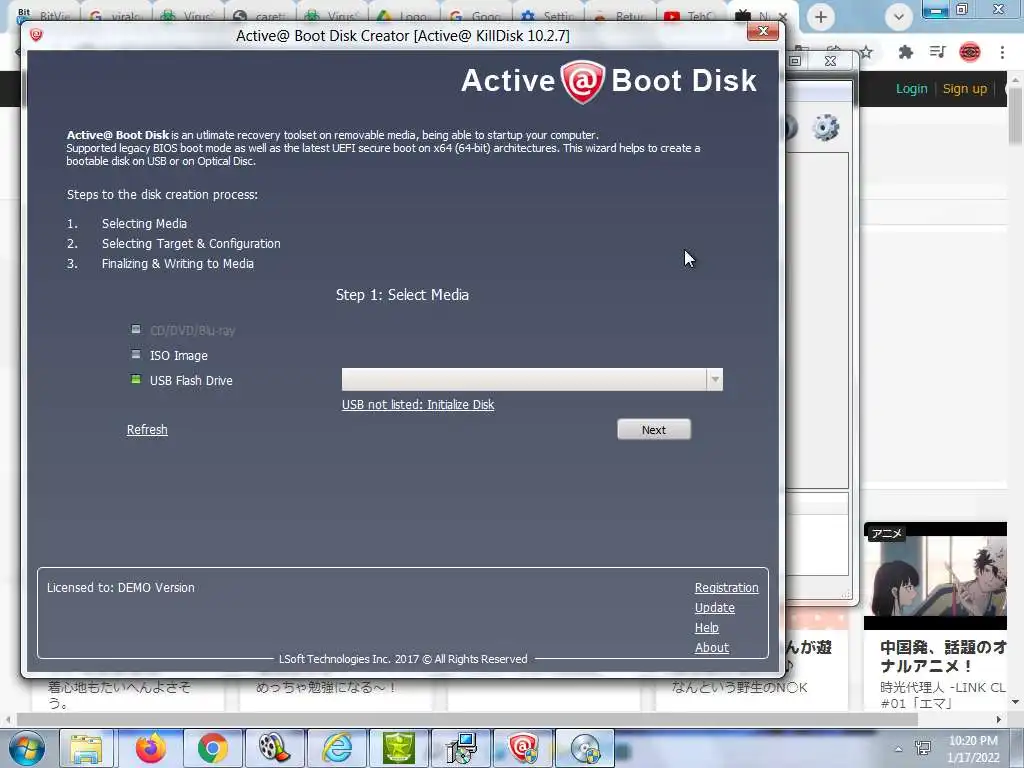Switch to the Settings browser tab
The image size is (1024, 768).
click(550, 14)
